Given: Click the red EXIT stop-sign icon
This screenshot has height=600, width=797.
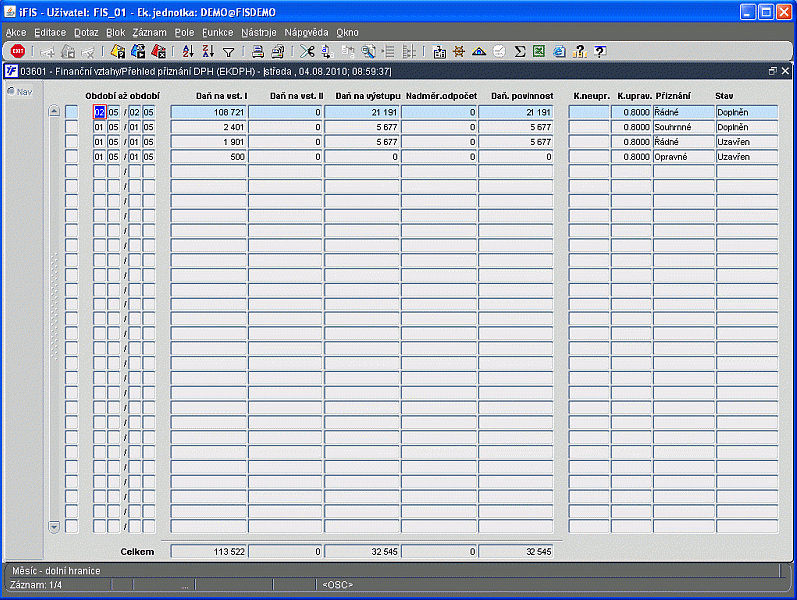Looking at the screenshot, I should coord(18,51).
